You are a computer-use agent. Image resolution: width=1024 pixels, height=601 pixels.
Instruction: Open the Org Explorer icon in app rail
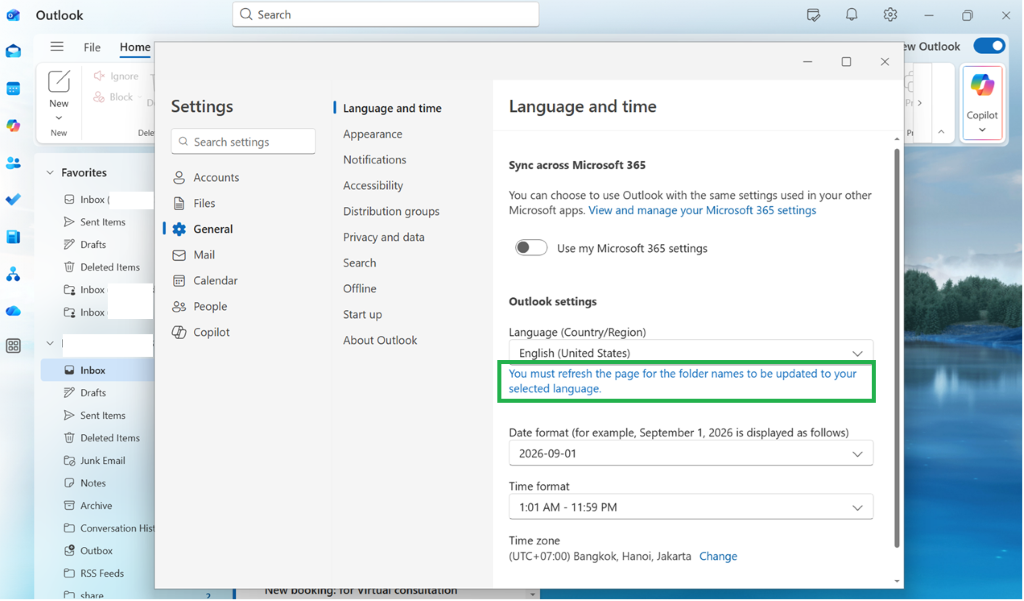tap(13, 274)
